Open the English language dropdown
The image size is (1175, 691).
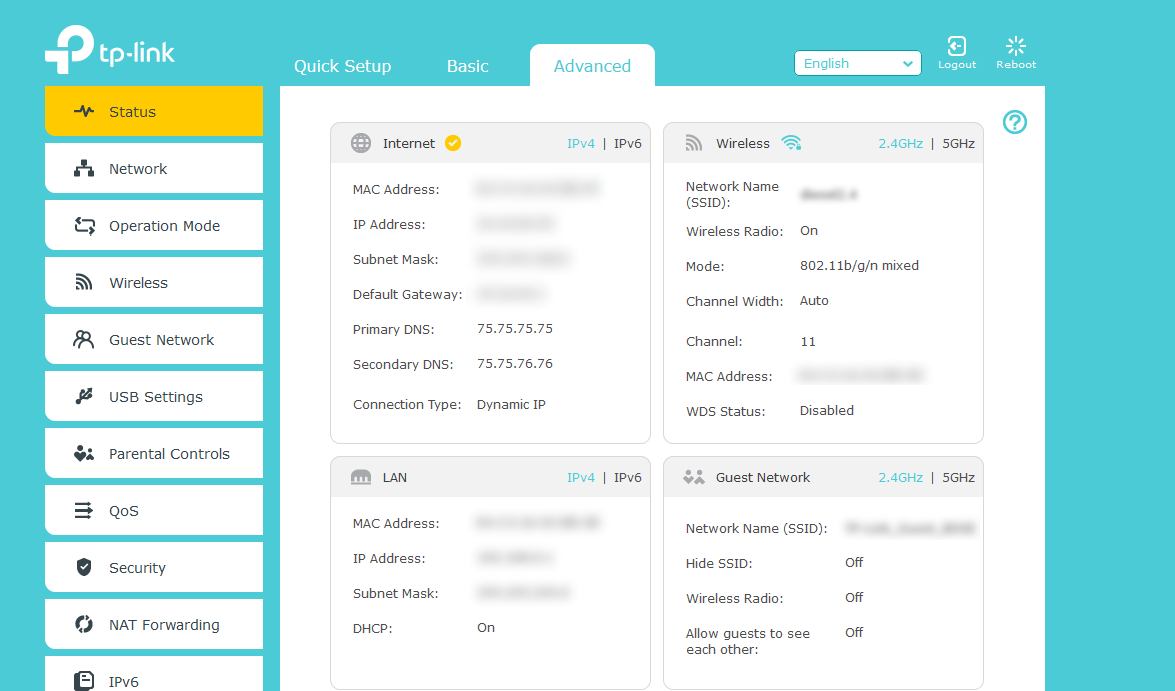[x=857, y=62]
